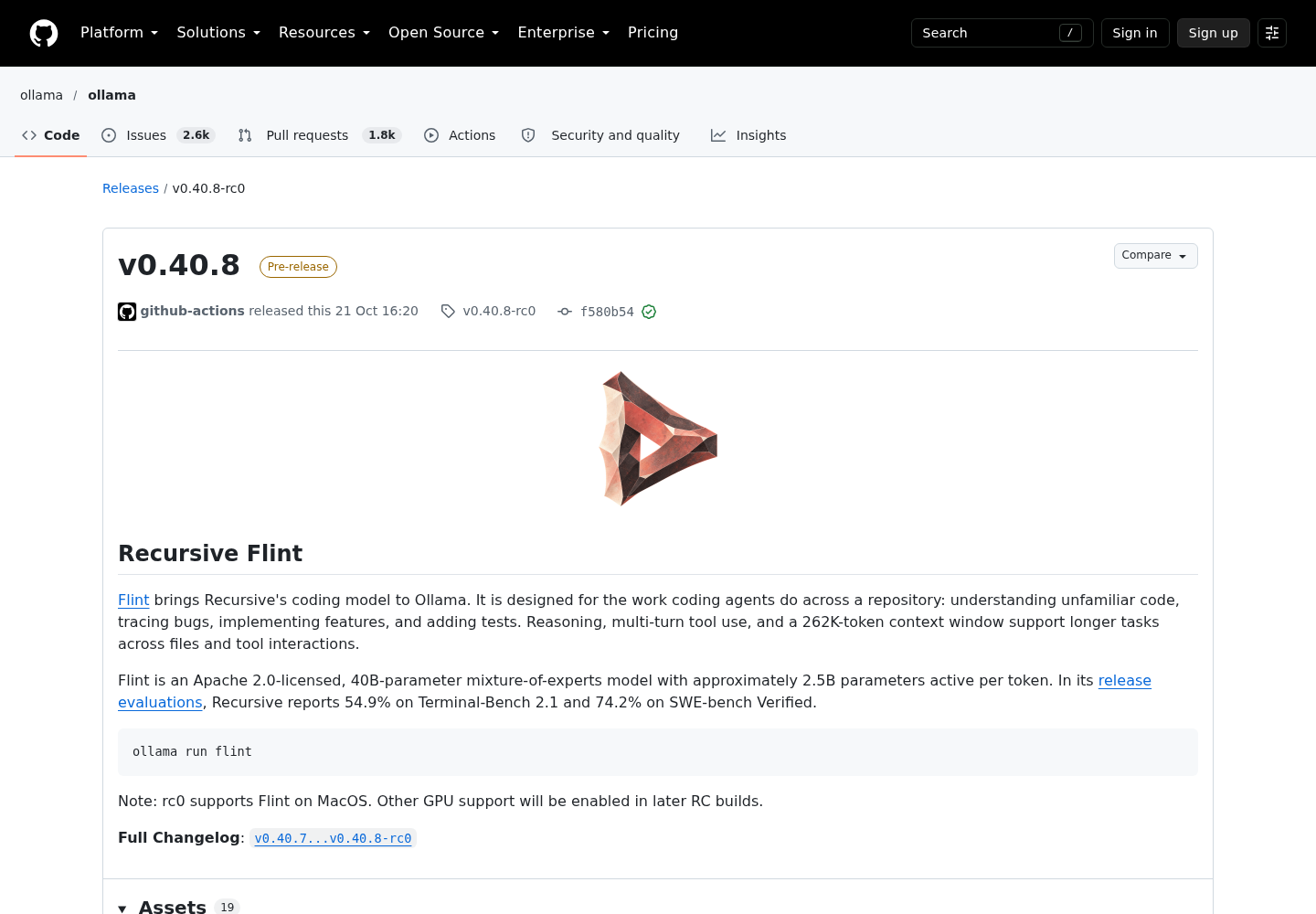Click the github-actions avatar icon
The height and width of the screenshot is (914, 1316).
tap(127, 312)
